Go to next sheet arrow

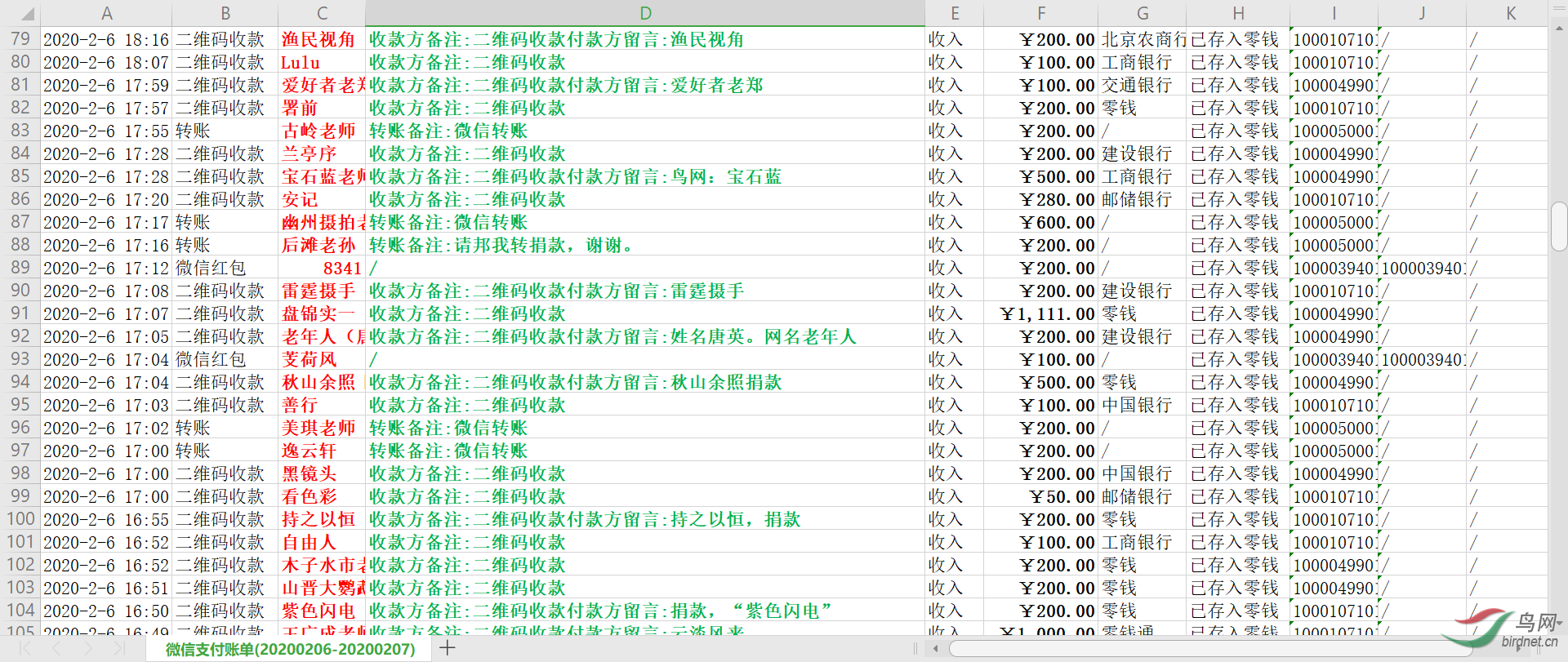point(87,648)
